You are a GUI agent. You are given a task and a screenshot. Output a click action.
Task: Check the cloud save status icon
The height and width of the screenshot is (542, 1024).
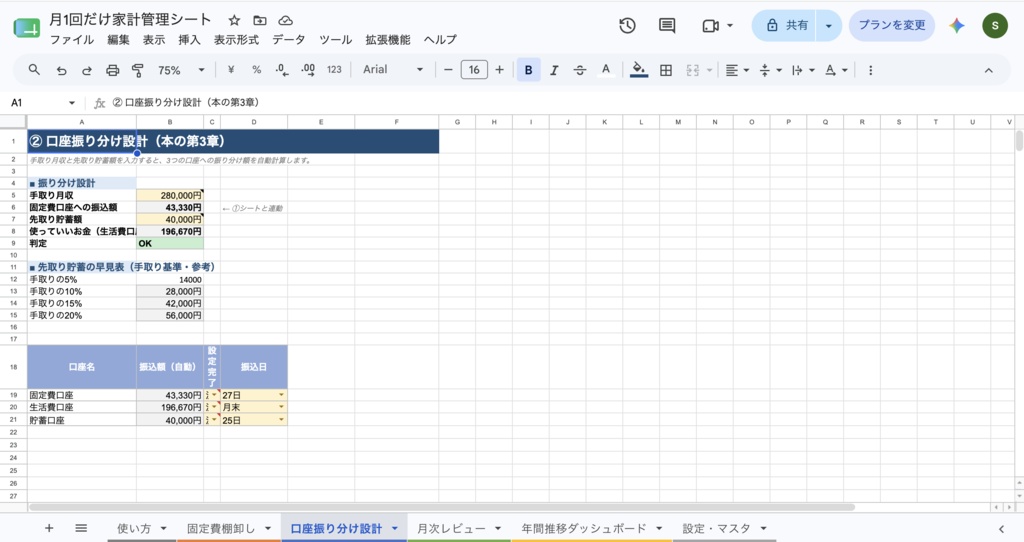coord(285,20)
